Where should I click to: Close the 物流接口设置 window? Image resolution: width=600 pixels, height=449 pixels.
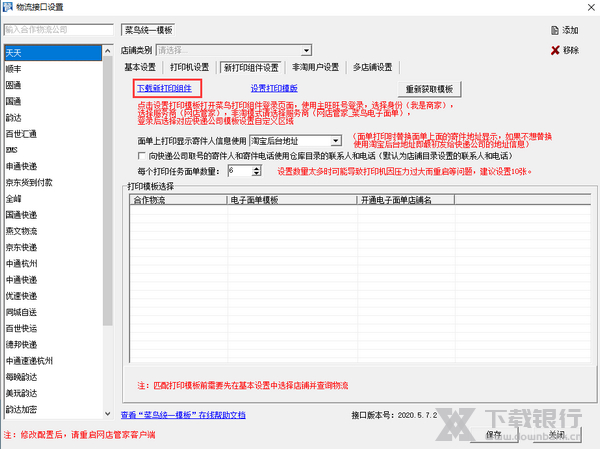(x=591, y=7)
